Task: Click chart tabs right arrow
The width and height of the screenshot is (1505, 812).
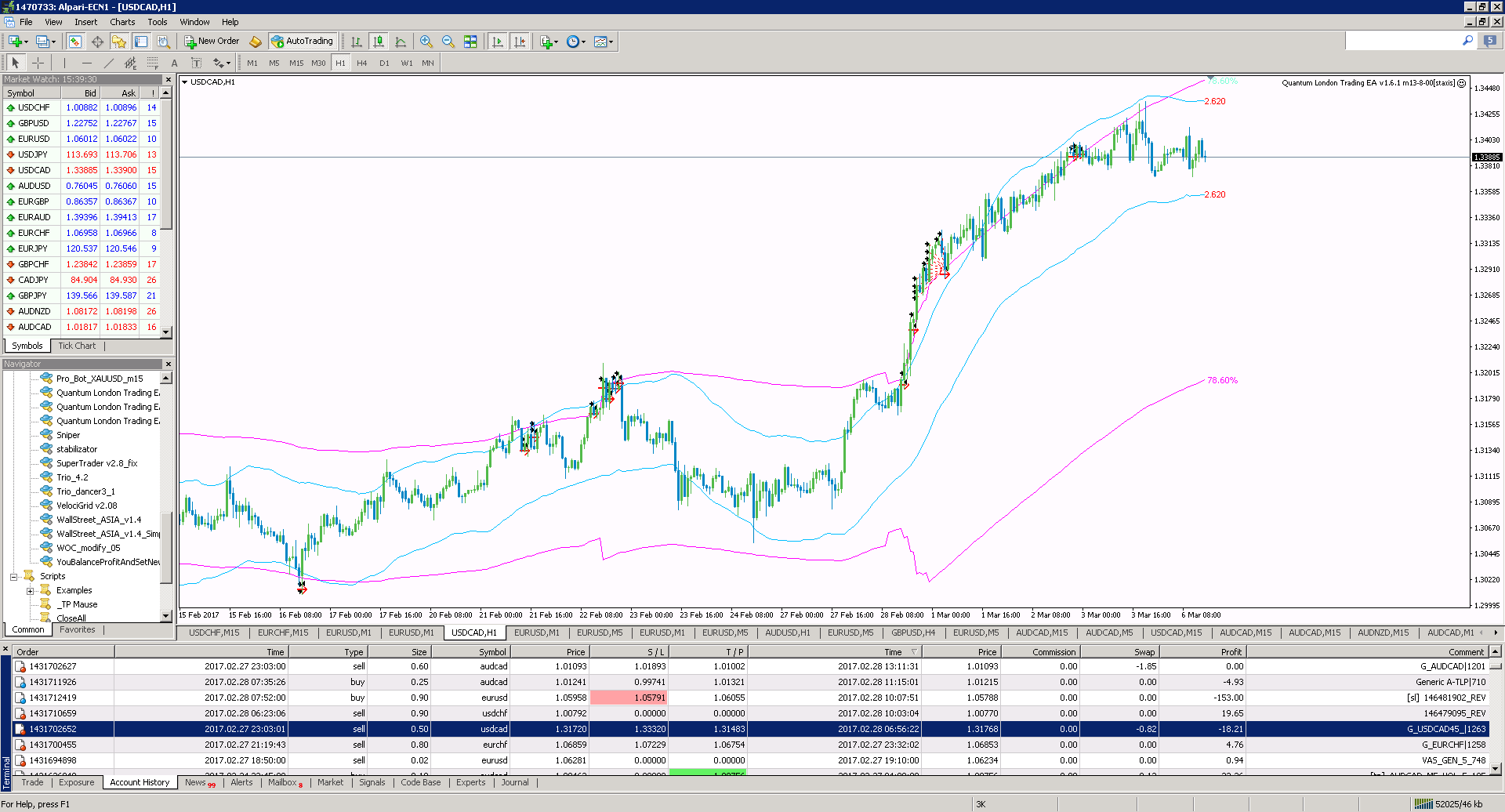Action: click(x=1496, y=633)
